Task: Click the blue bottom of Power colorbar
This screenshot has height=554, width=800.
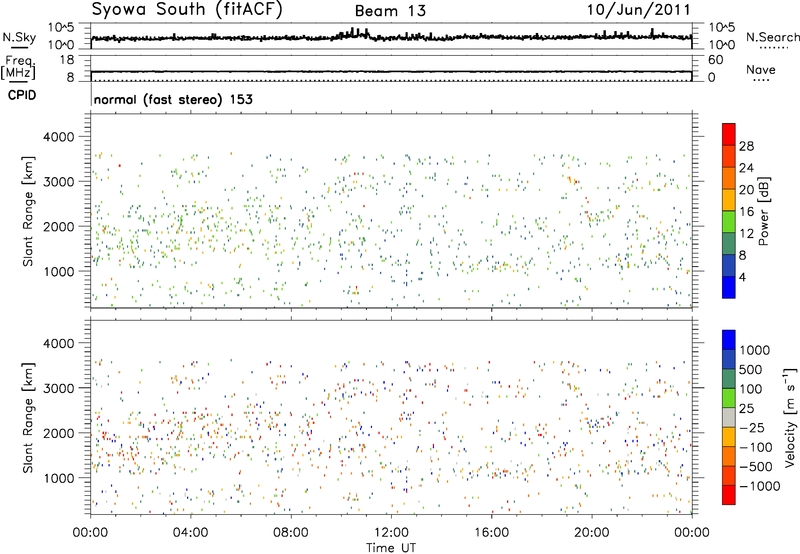Action: coord(729,287)
